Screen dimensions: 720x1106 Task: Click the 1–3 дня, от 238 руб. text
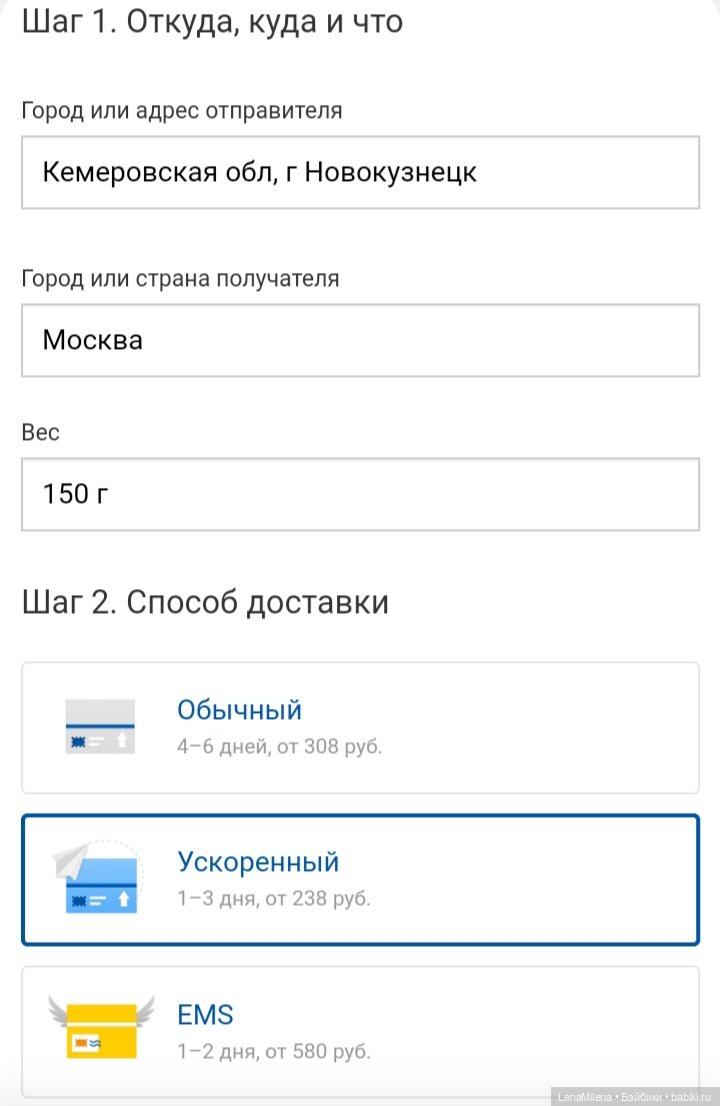pos(273,898)
